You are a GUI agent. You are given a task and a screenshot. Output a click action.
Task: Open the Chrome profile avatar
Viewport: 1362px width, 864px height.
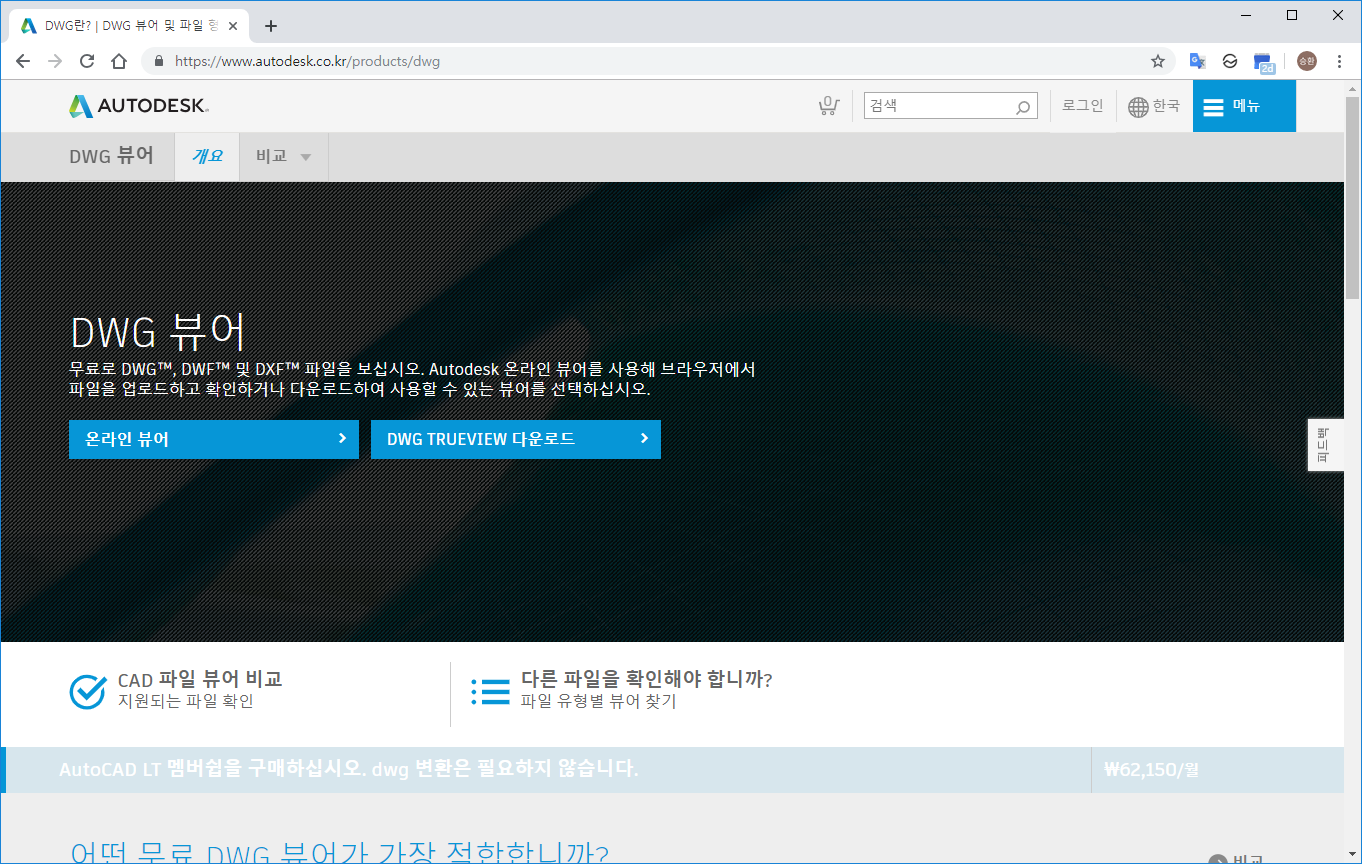point(1307,61)
